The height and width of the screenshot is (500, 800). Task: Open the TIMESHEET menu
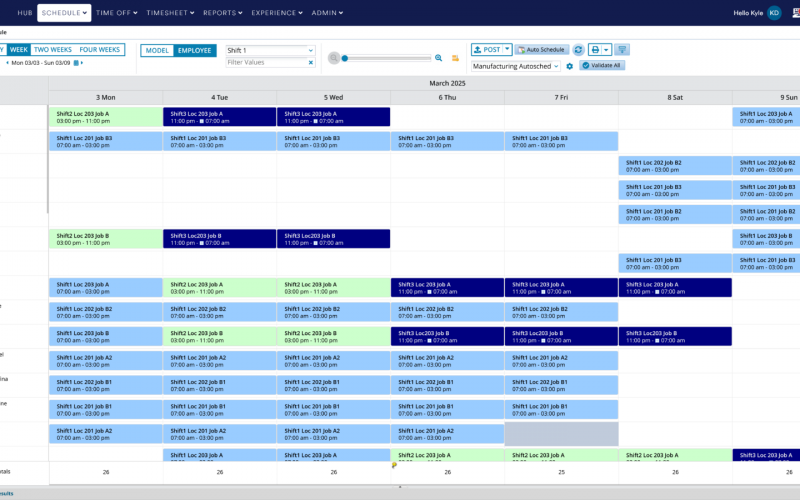coord(170,13)
